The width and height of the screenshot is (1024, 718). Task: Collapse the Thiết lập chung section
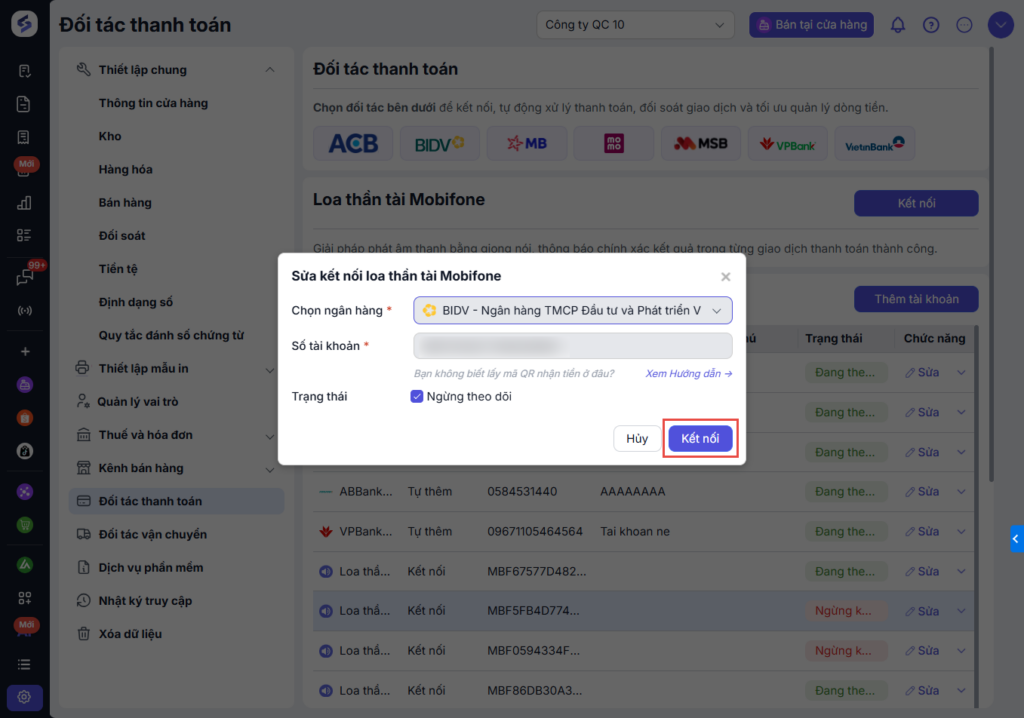coord(270,70)
